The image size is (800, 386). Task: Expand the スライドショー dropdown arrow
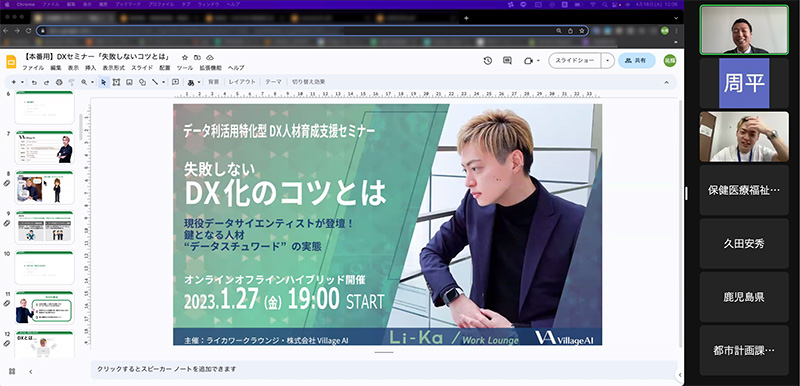[607, 61]
